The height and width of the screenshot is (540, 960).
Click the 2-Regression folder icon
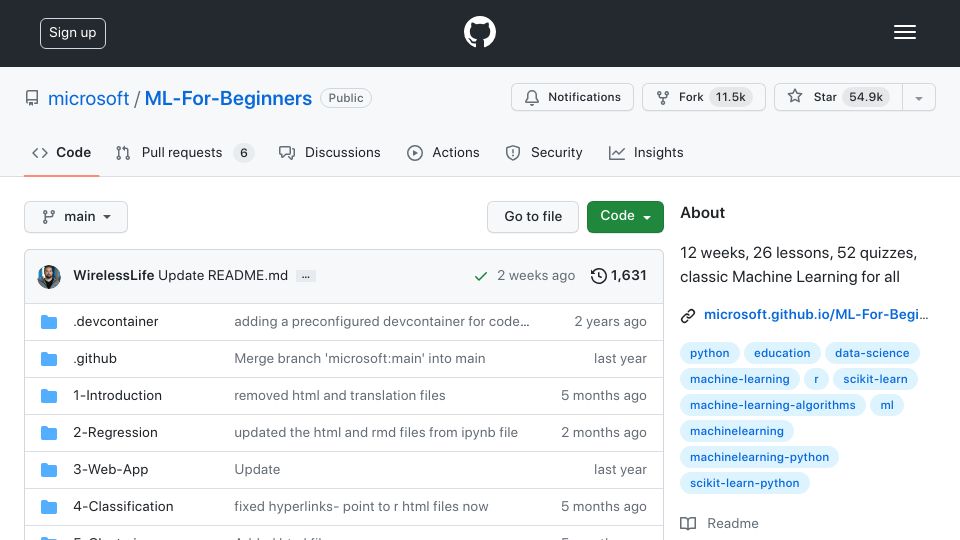49,433
